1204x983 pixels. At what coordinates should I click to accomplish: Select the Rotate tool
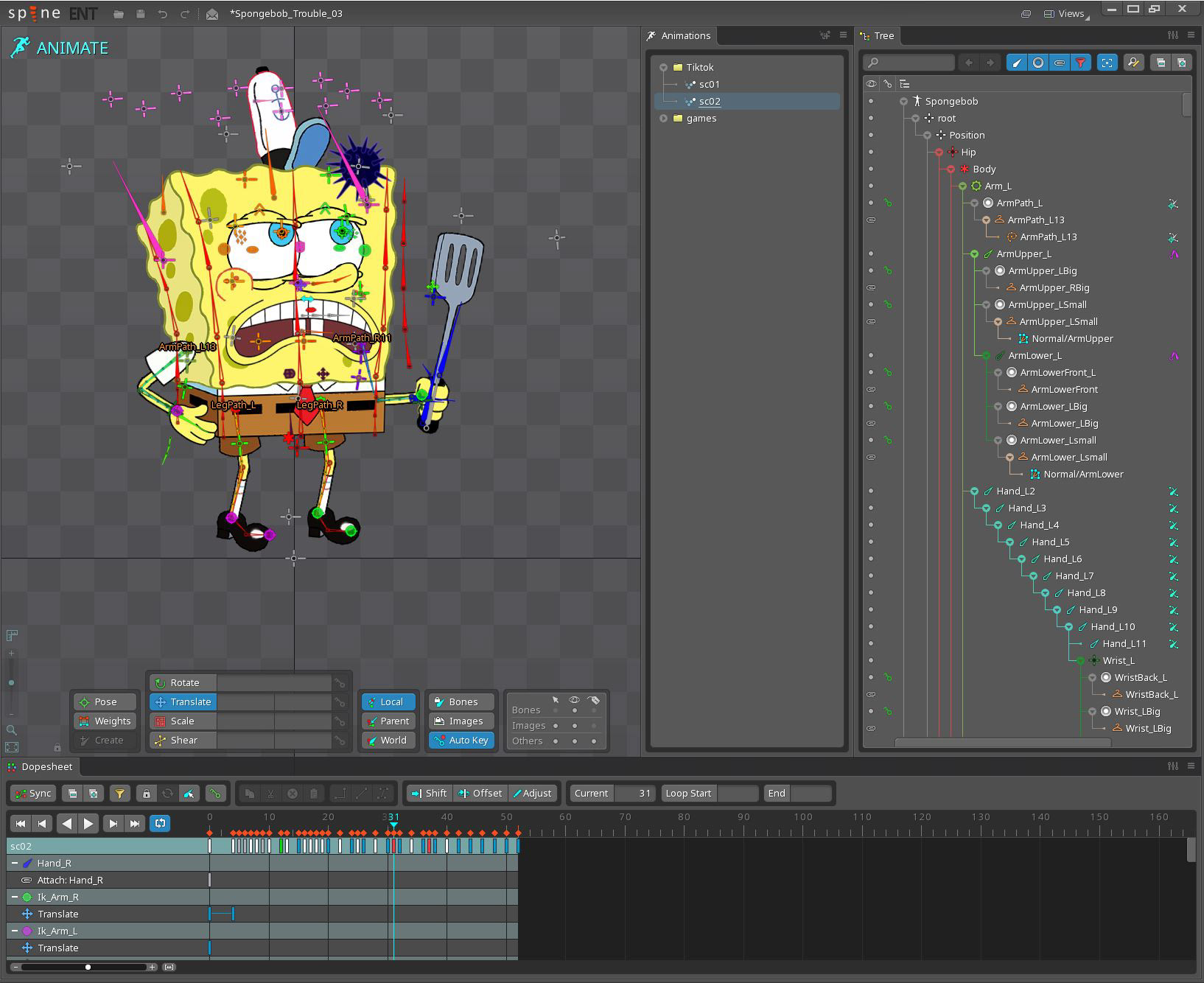tap(183, 682)
